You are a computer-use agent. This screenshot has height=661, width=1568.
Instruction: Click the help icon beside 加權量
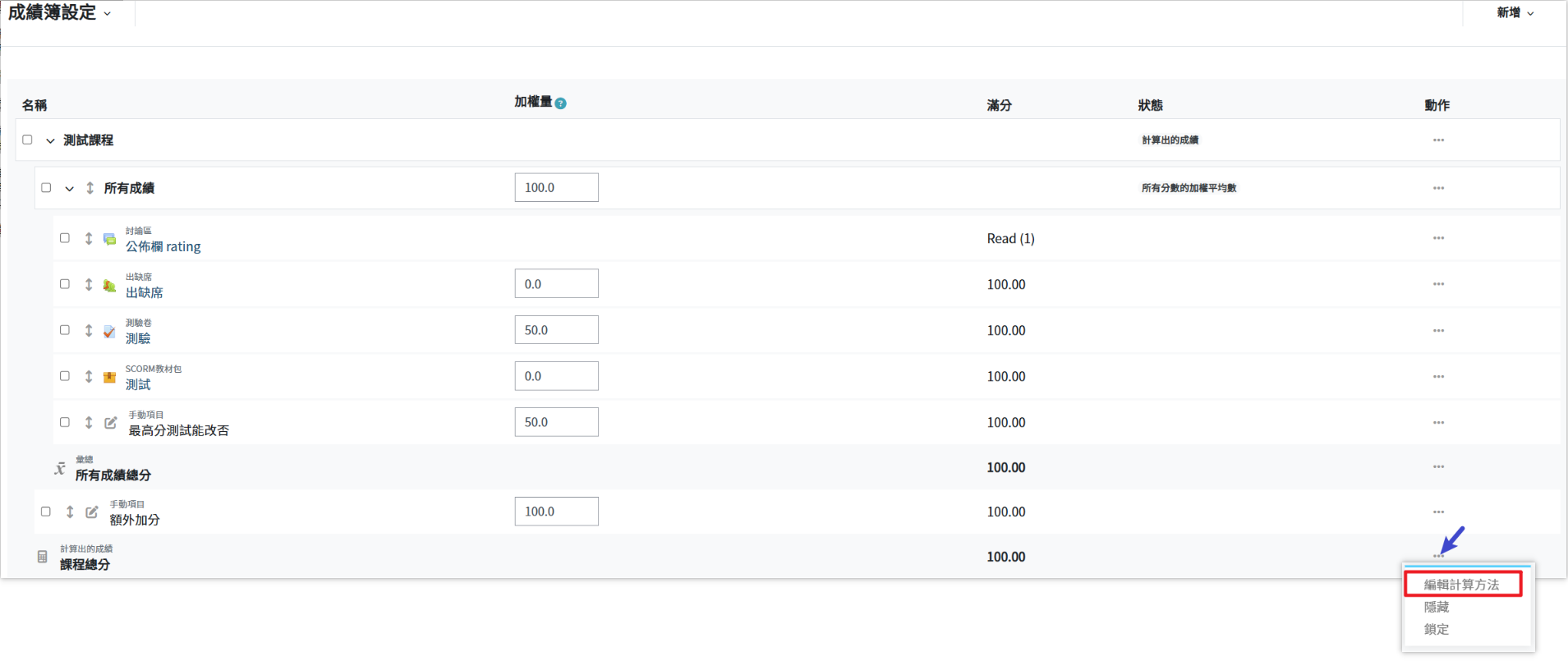[560, 103]
